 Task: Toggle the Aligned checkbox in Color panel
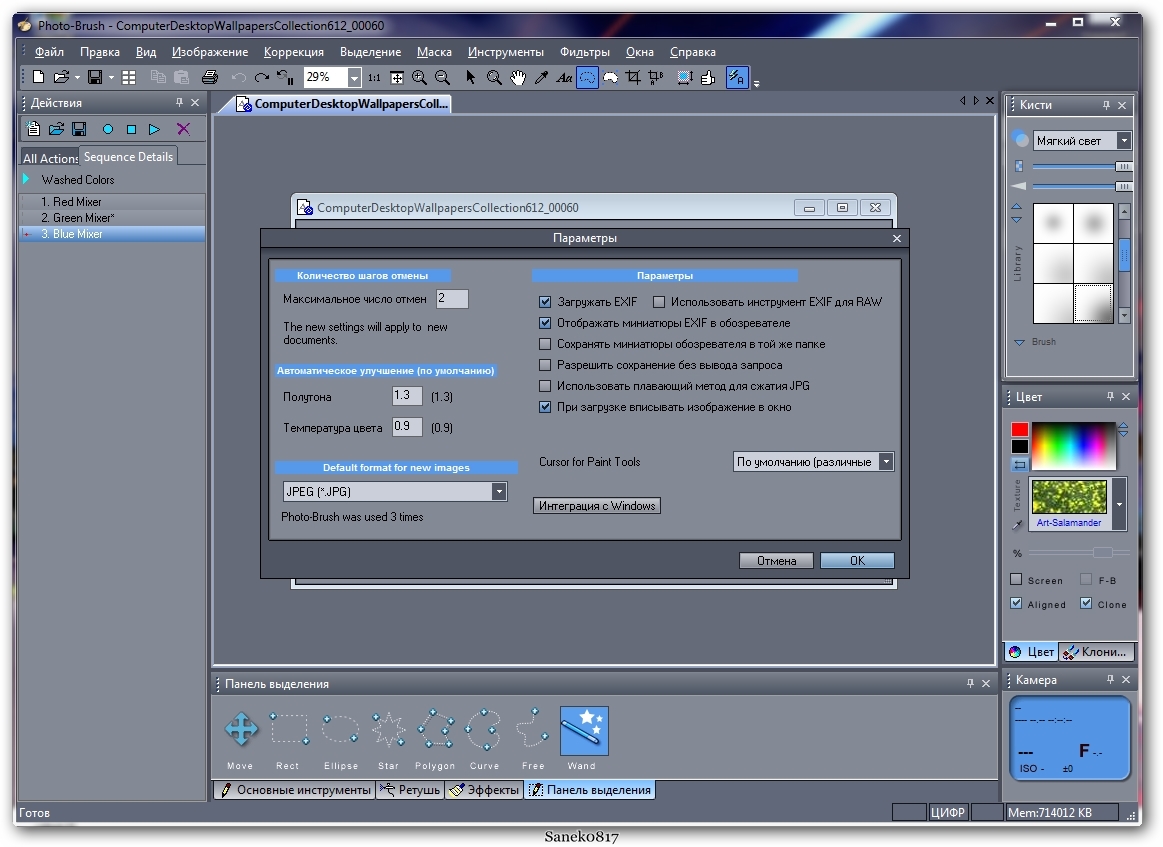point(1016,604)
